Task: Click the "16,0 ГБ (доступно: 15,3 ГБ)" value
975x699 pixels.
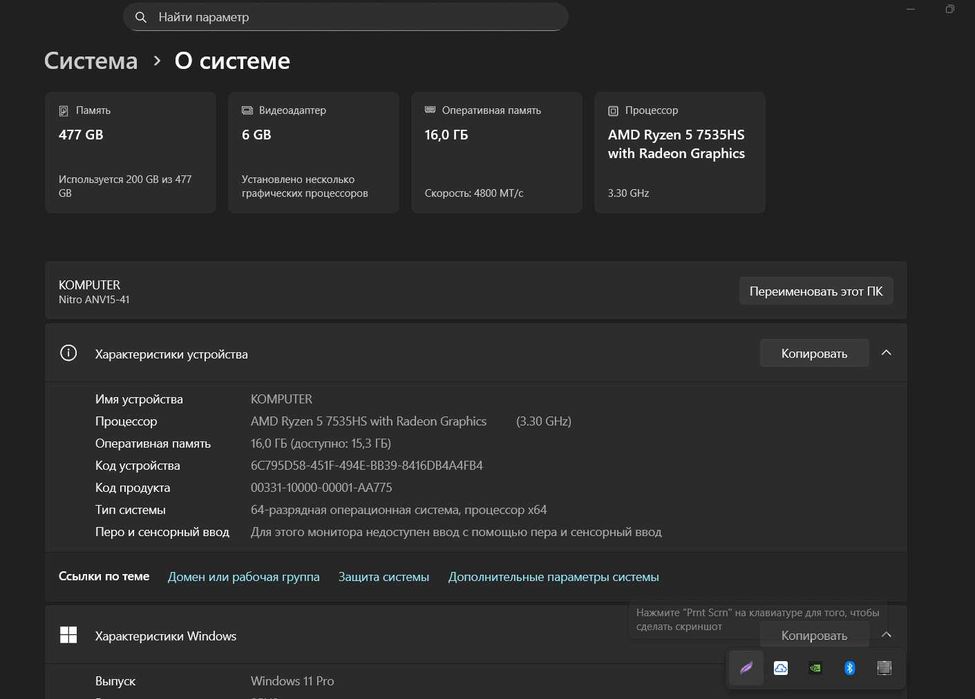Action: point(321,443)
